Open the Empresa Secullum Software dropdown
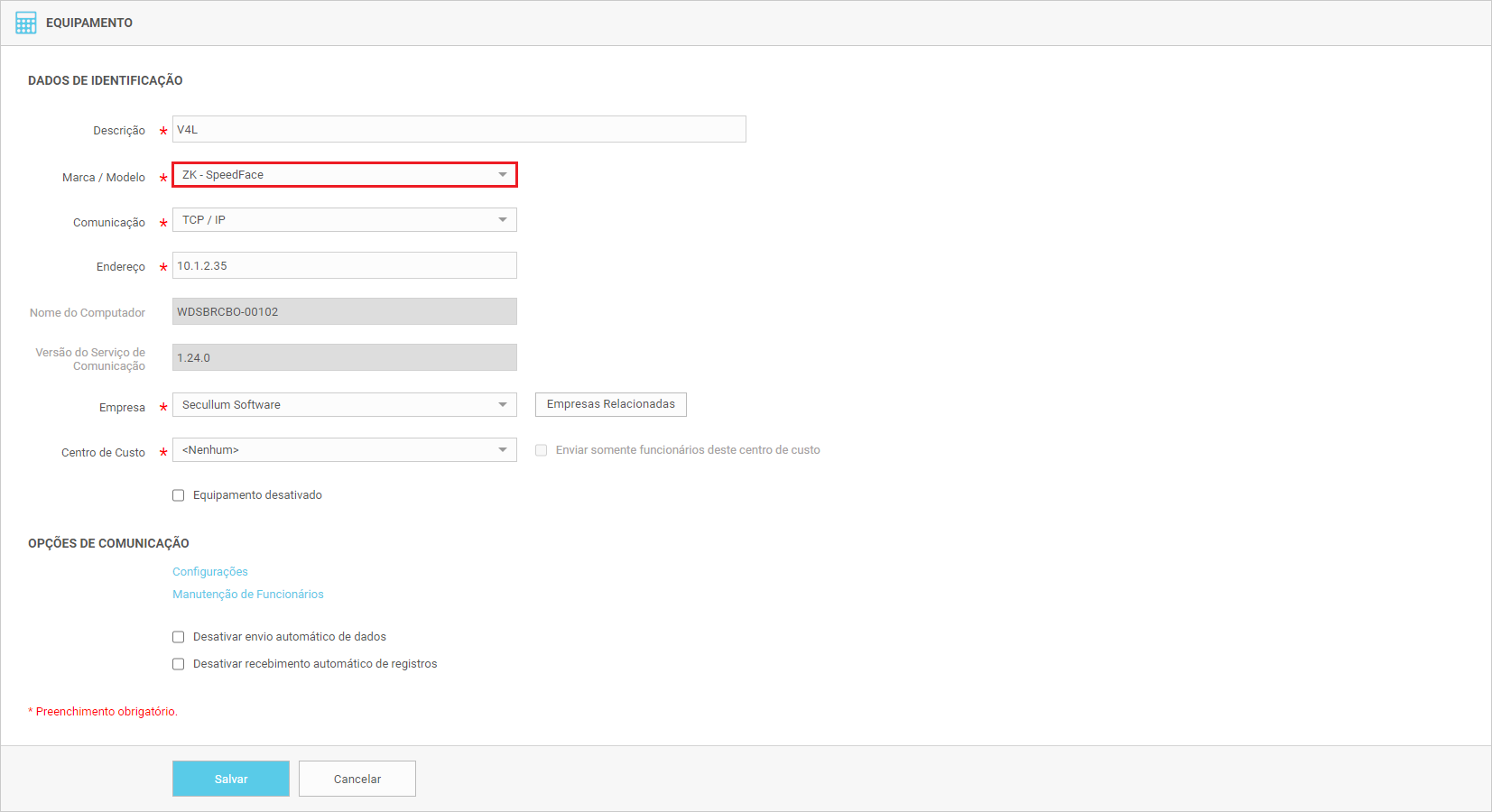 [345, 404]
